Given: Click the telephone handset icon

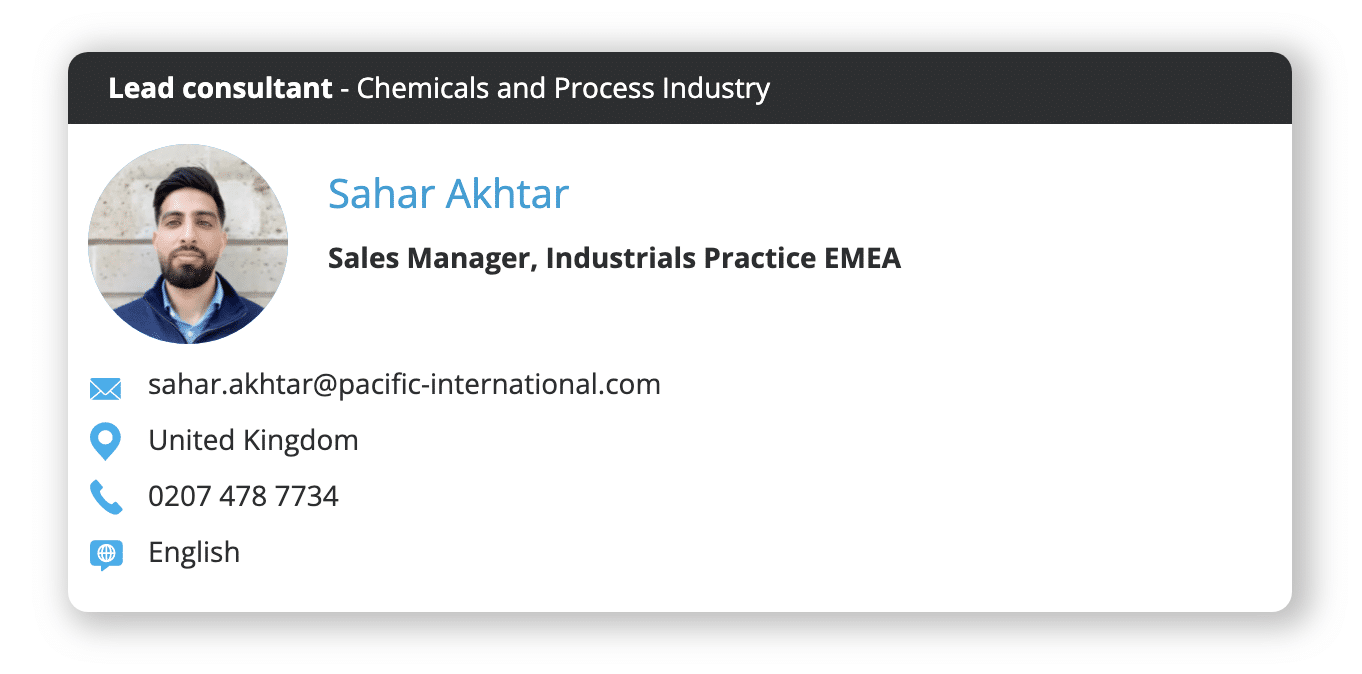Looking at the screenshot, I should pyautogui.click(x=105, y=497).
